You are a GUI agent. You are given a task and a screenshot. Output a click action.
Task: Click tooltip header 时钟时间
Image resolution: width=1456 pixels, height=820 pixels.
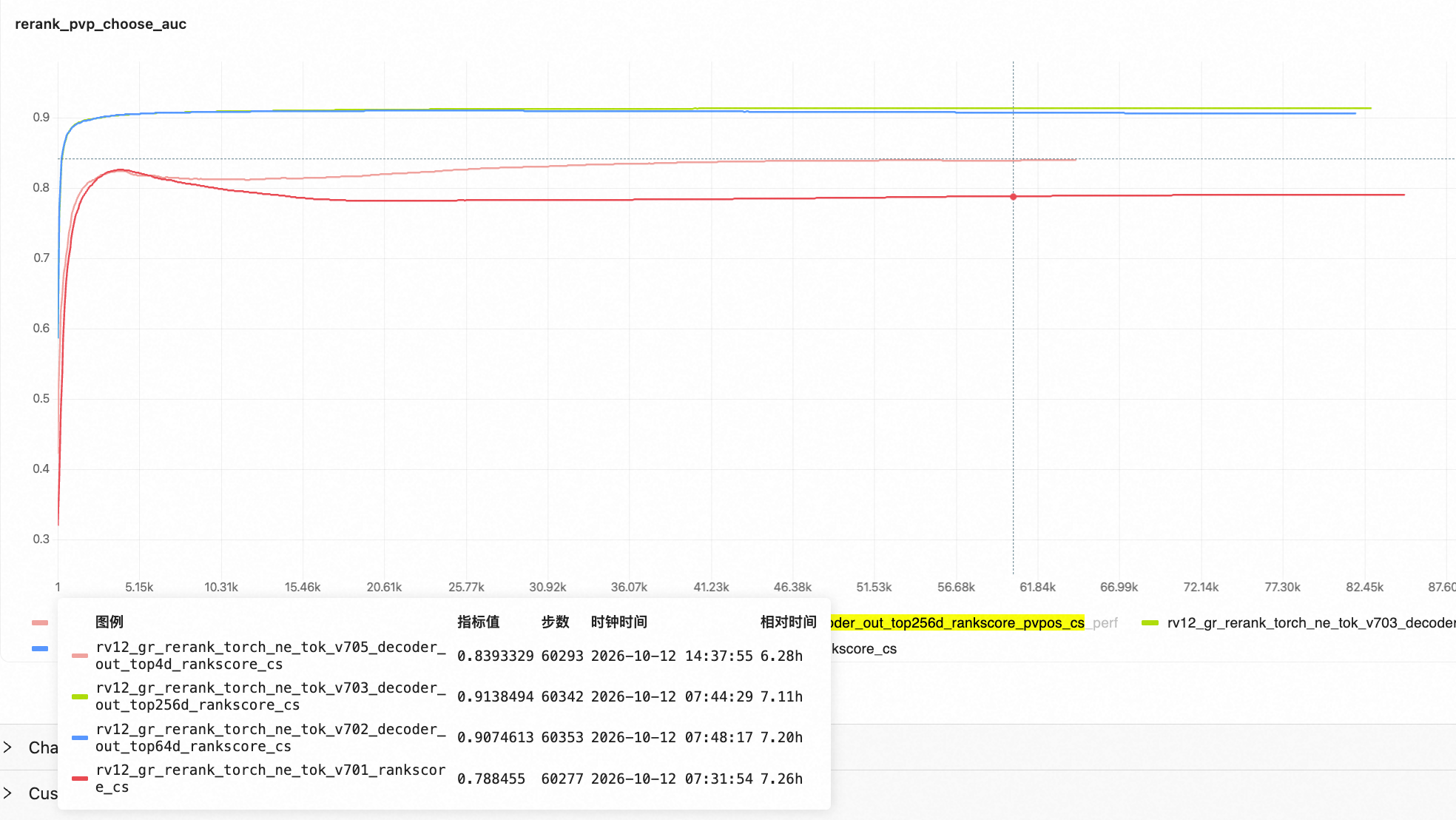click(619, 622)
